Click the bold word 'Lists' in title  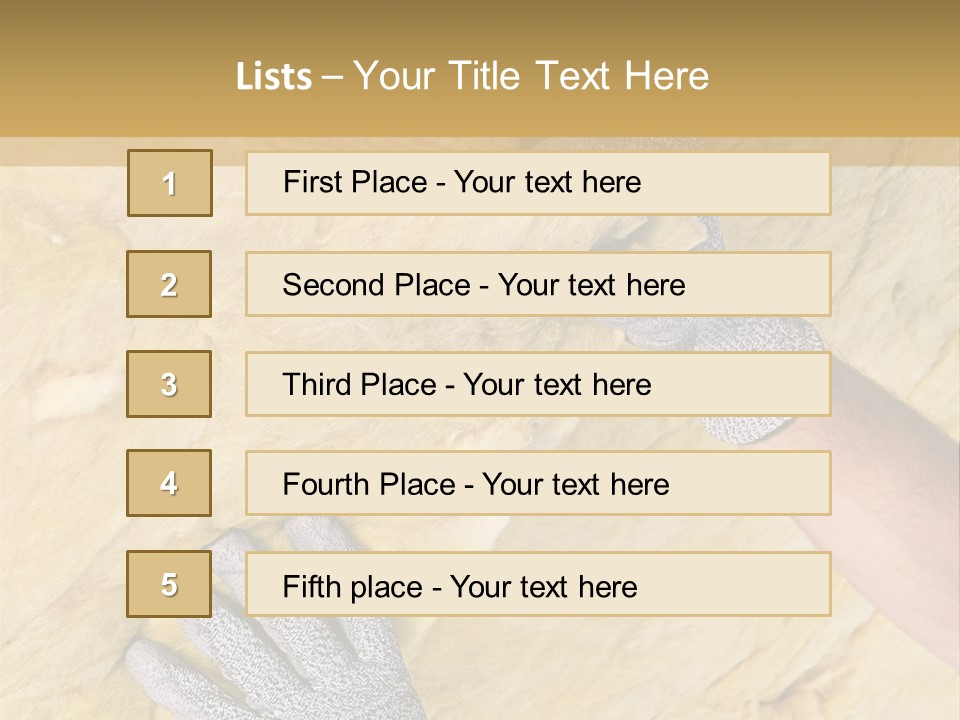click(274, 77)
